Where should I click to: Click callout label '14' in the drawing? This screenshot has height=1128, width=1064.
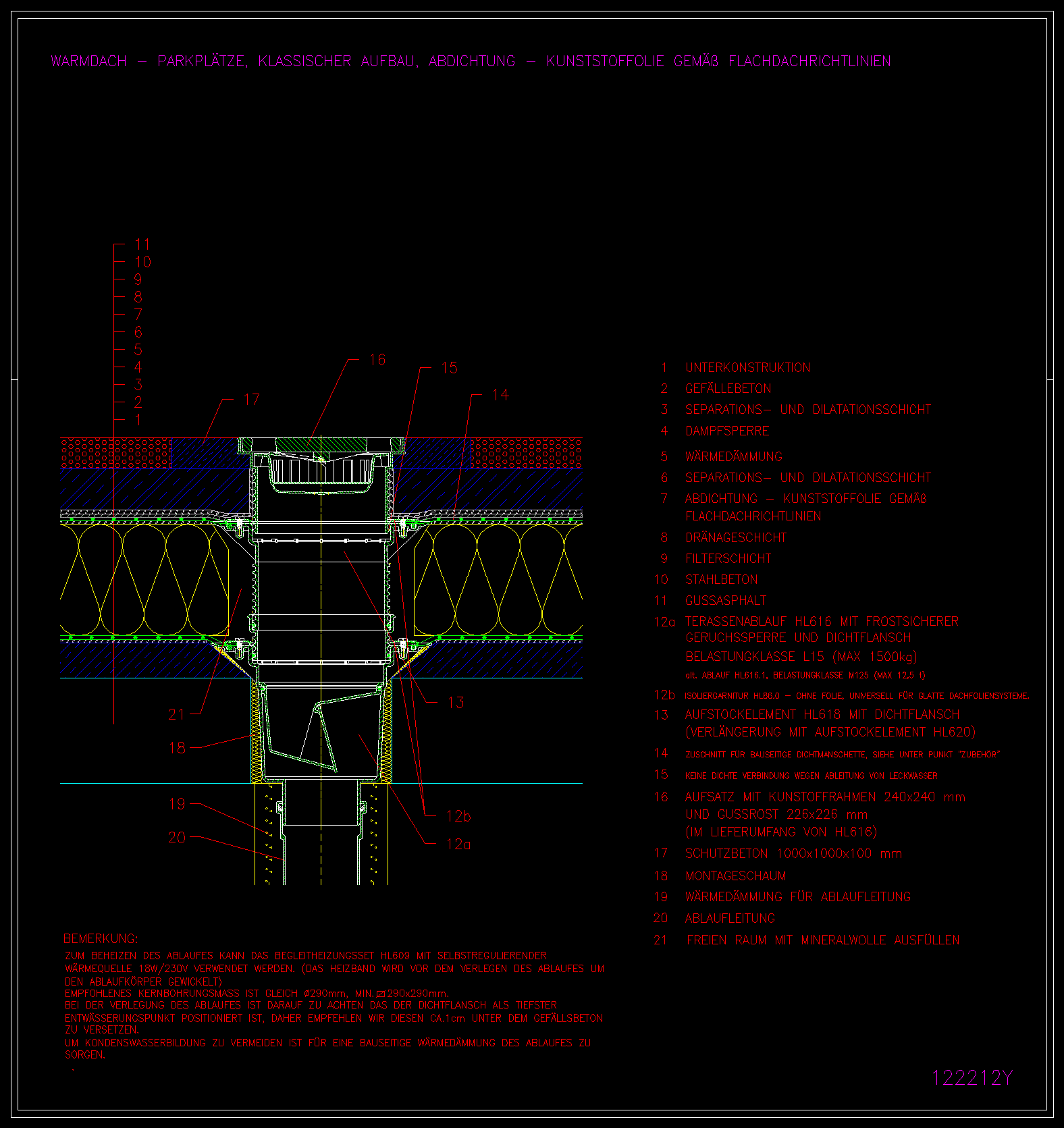(500, 395)
